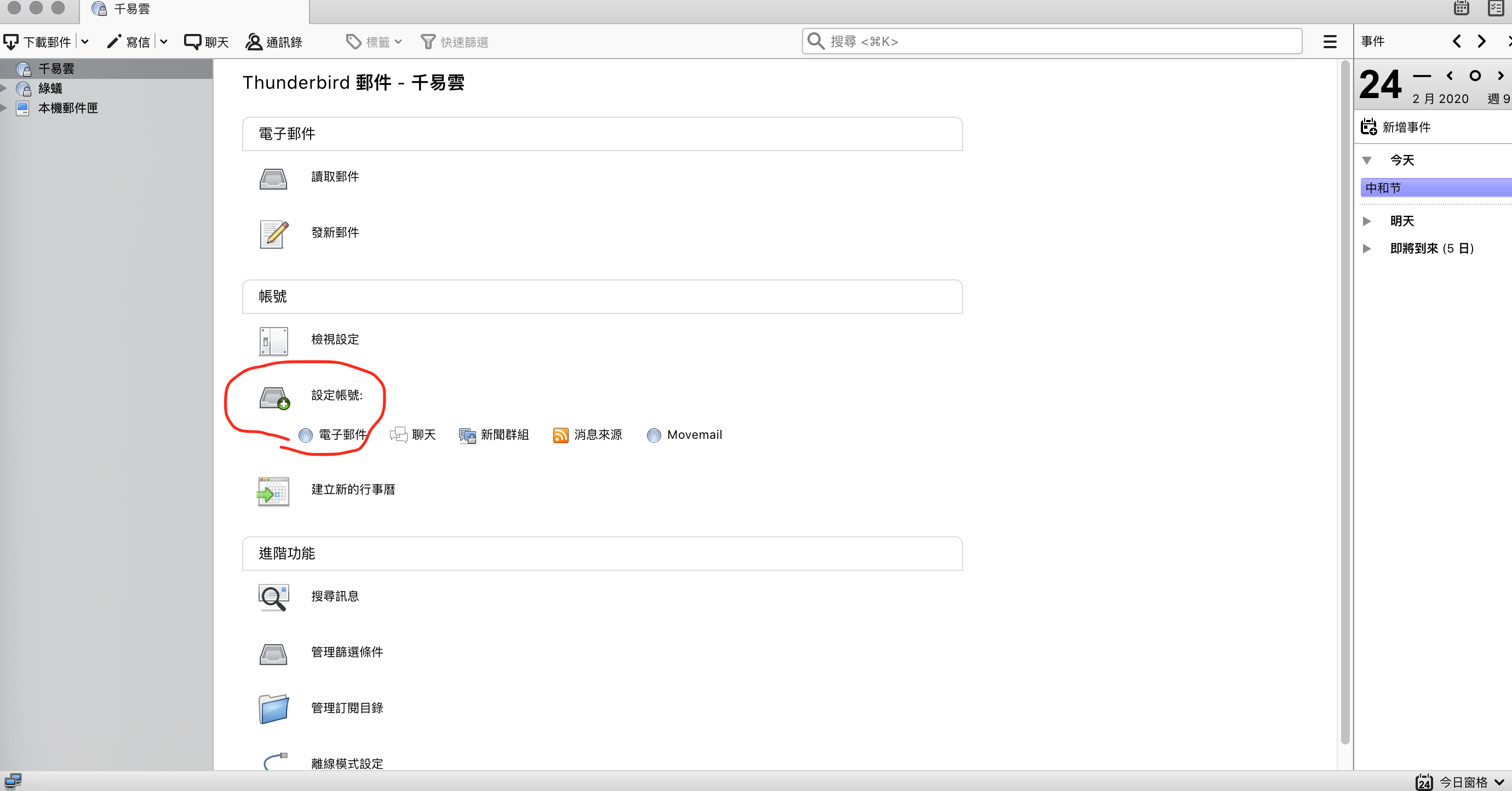The height and width of the screenshot is (791, 1512).
Task: Click the 檢視設定 settings icon
Action: (x=273, y=341)
